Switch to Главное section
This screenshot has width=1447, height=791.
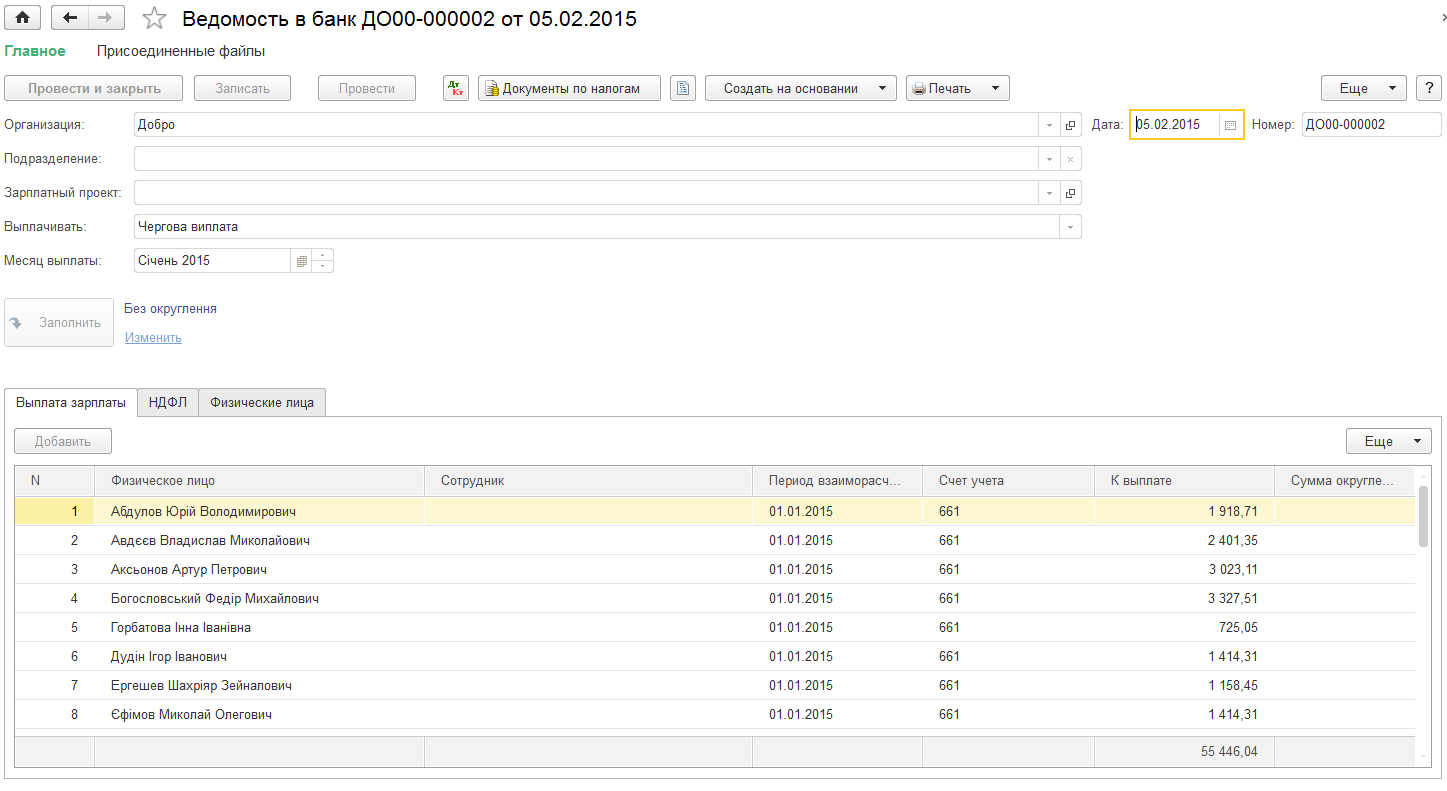click(x=35, y=51)
